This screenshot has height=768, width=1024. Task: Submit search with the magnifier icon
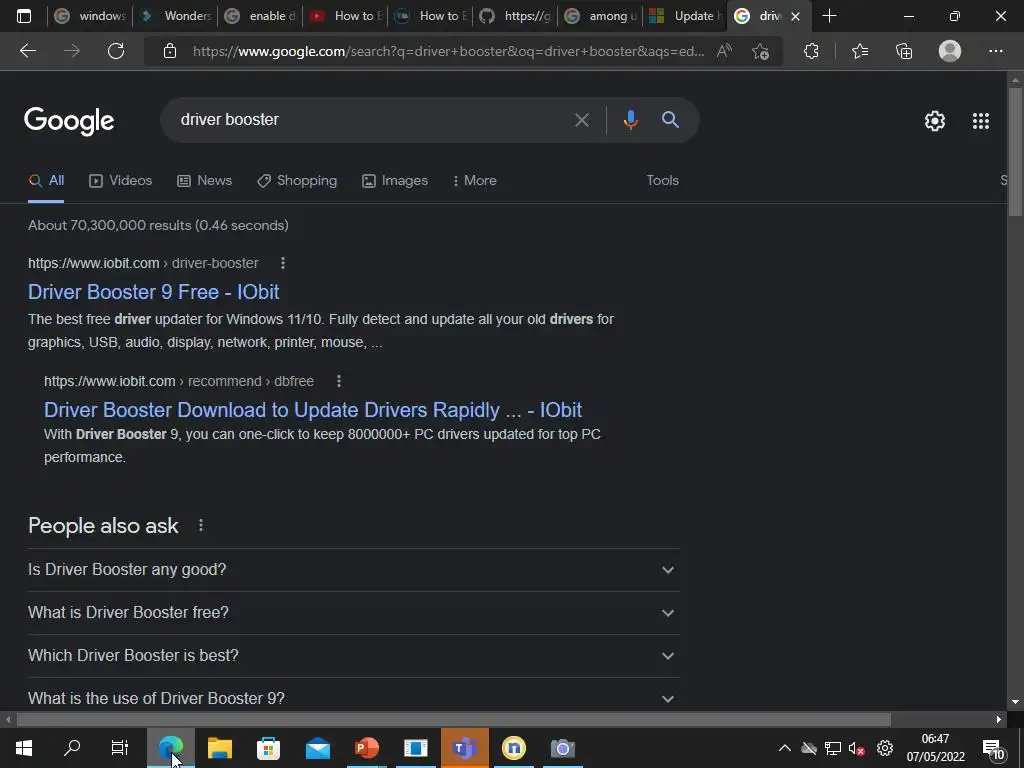tap(670, 120)
